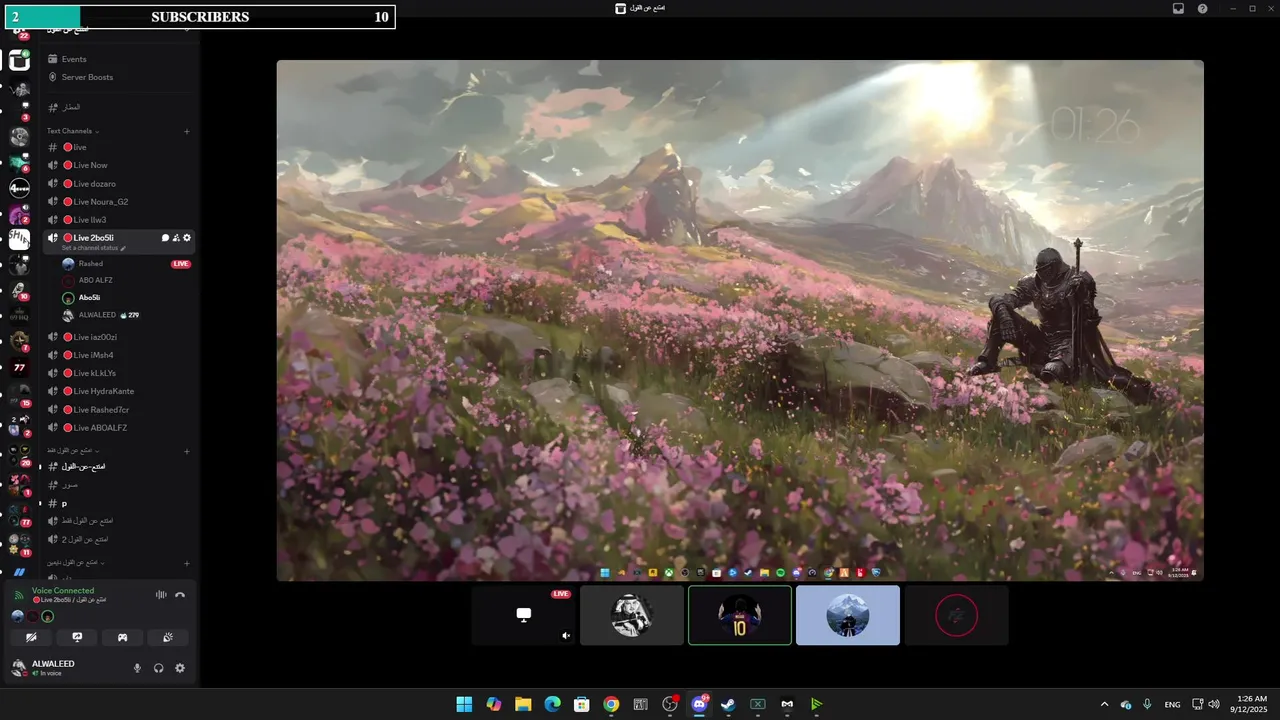Screen dimensions: 1280x720
Task: Deafen with the headphones icon
Action: coord(159,668)
